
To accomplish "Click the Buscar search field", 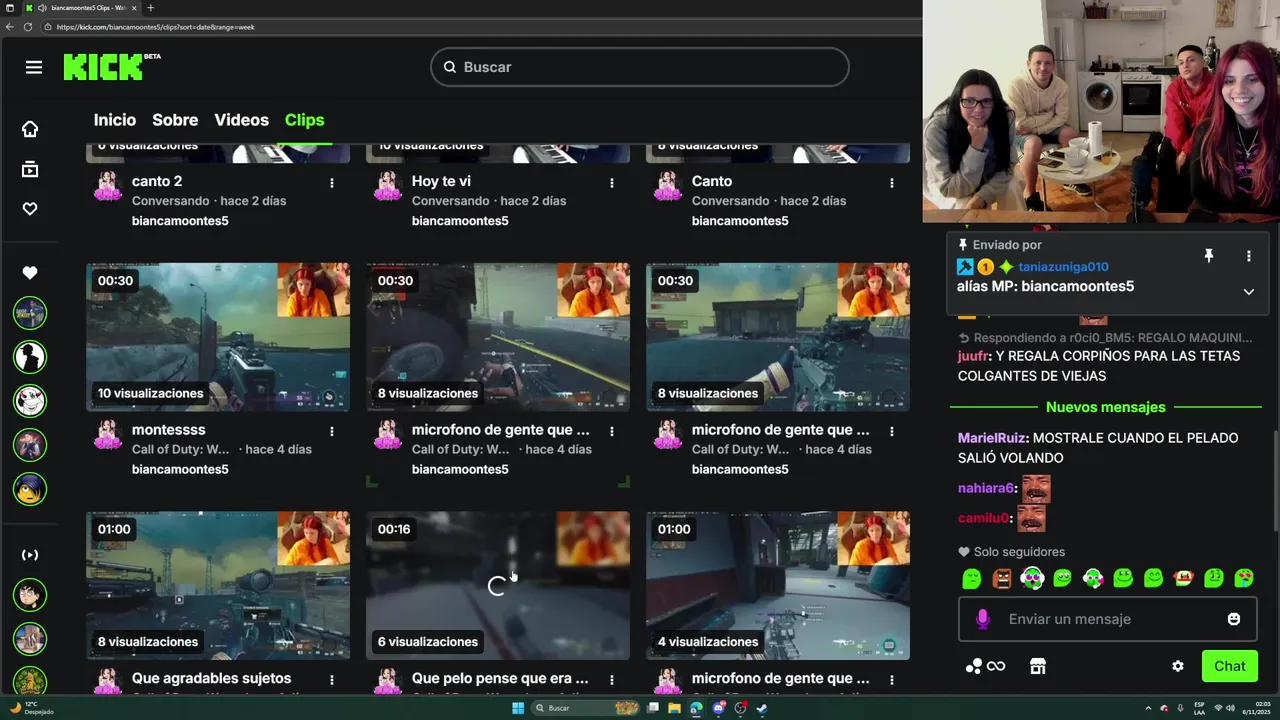I will click(x=640, y=67).
